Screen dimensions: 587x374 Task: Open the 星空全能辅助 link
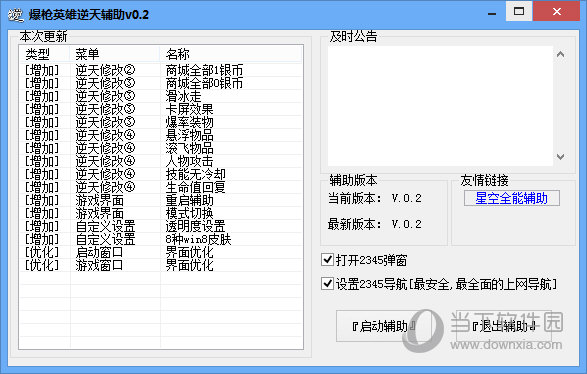511,198
